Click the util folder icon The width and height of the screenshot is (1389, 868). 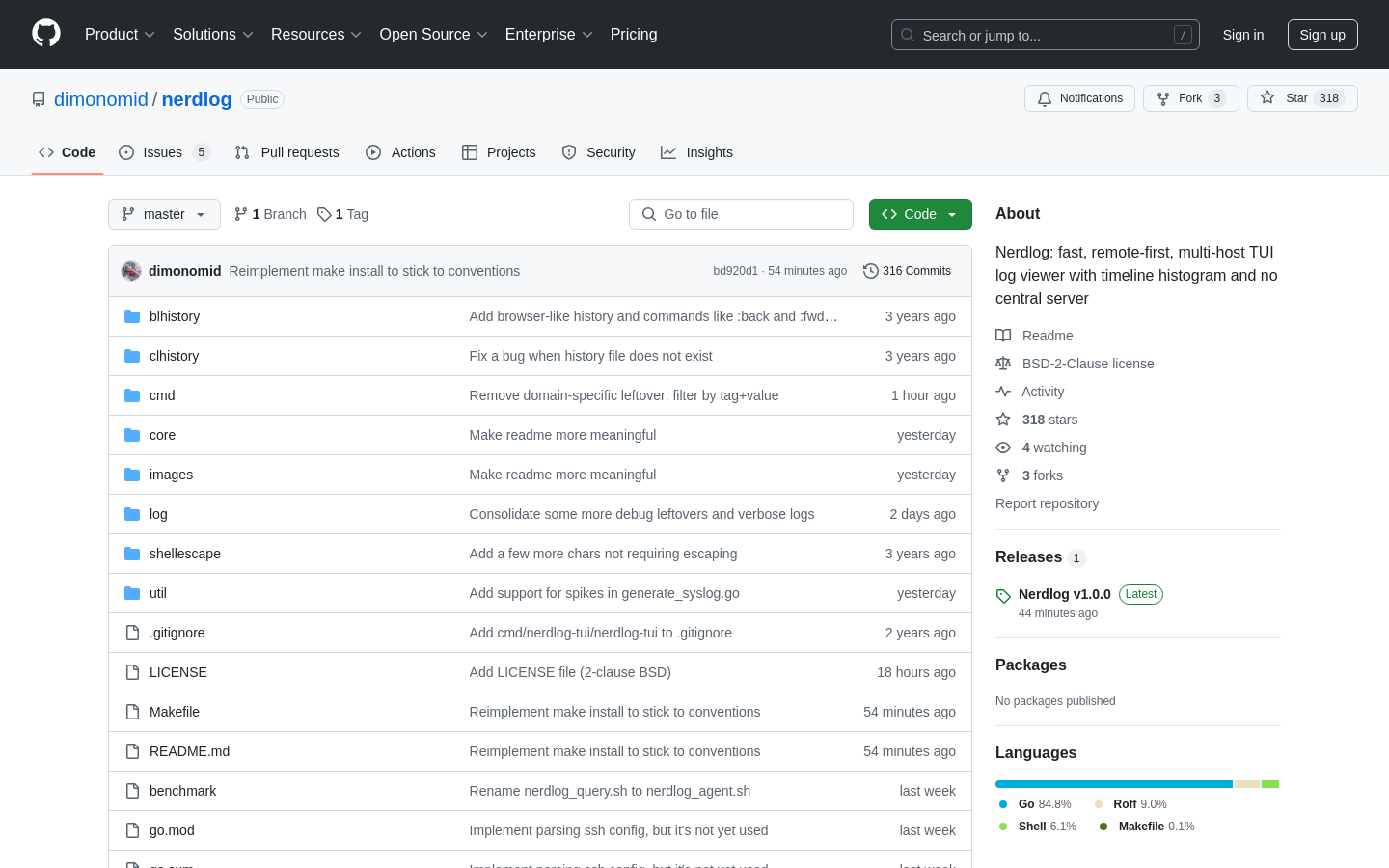[132, 593]
